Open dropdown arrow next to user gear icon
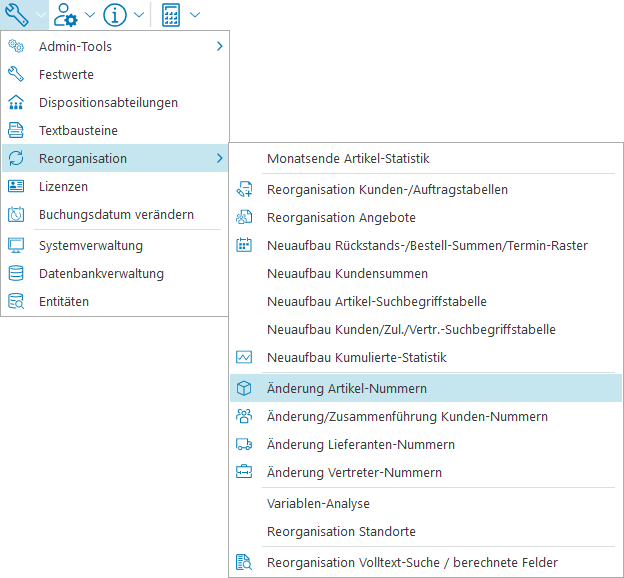624x578 pixels. click(90, 15)
